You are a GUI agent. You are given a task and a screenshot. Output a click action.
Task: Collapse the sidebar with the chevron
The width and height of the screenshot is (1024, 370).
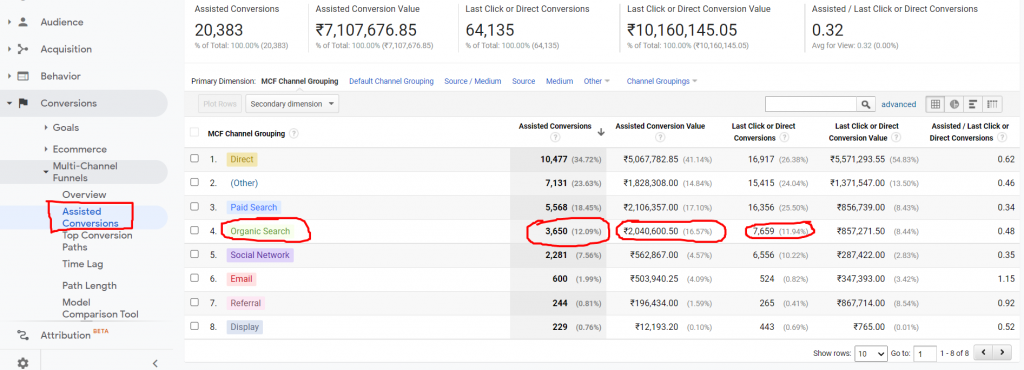click(155, 363)
